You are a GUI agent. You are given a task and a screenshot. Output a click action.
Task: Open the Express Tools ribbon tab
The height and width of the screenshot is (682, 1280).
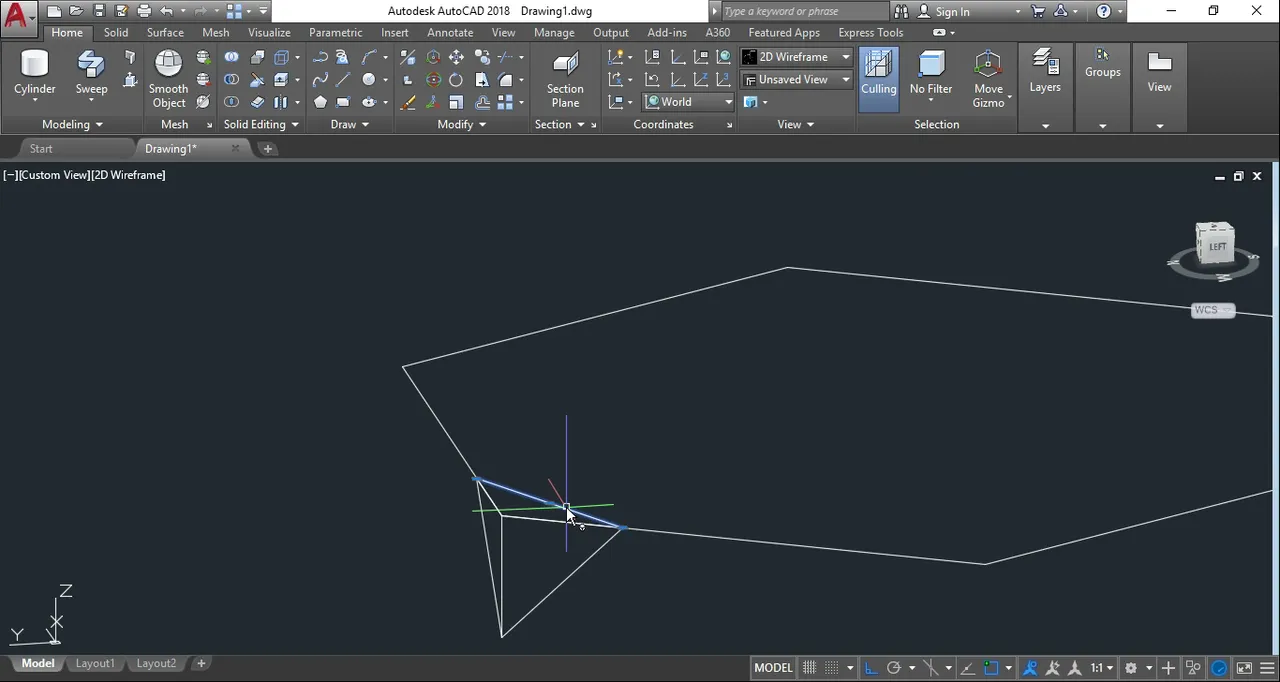point(871,32)
